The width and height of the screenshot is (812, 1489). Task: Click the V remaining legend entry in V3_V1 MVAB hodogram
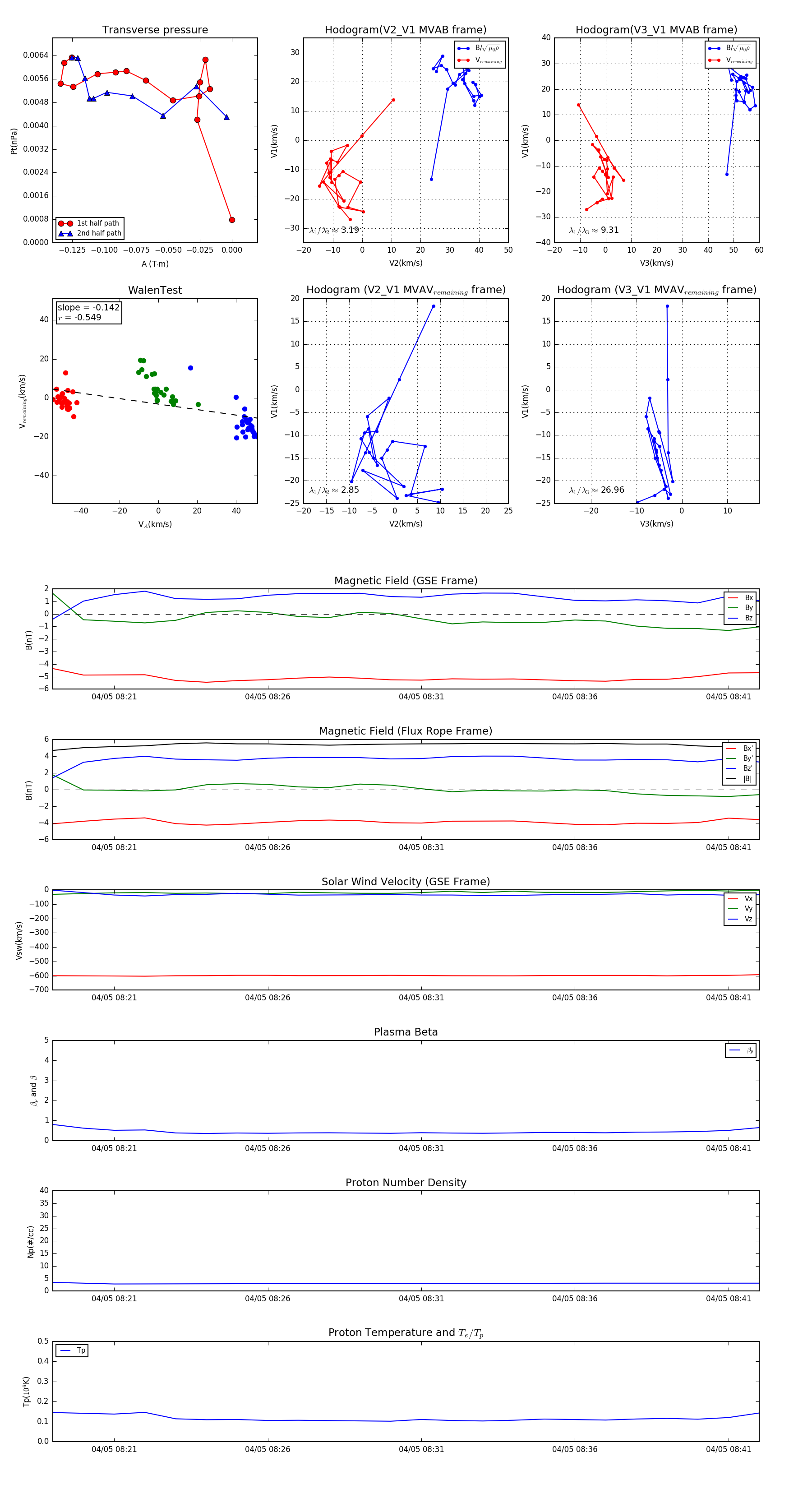(x=730, y=60)
